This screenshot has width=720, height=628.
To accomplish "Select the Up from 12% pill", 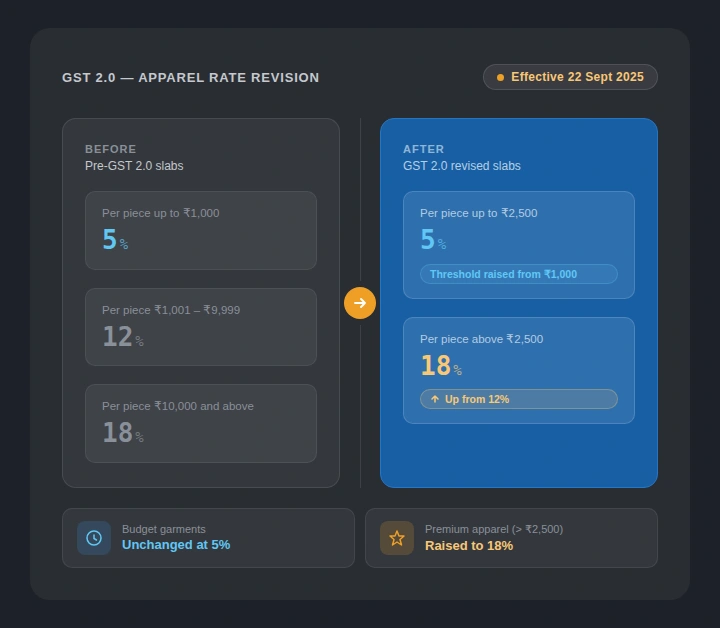I will click(x=518, y=399).
